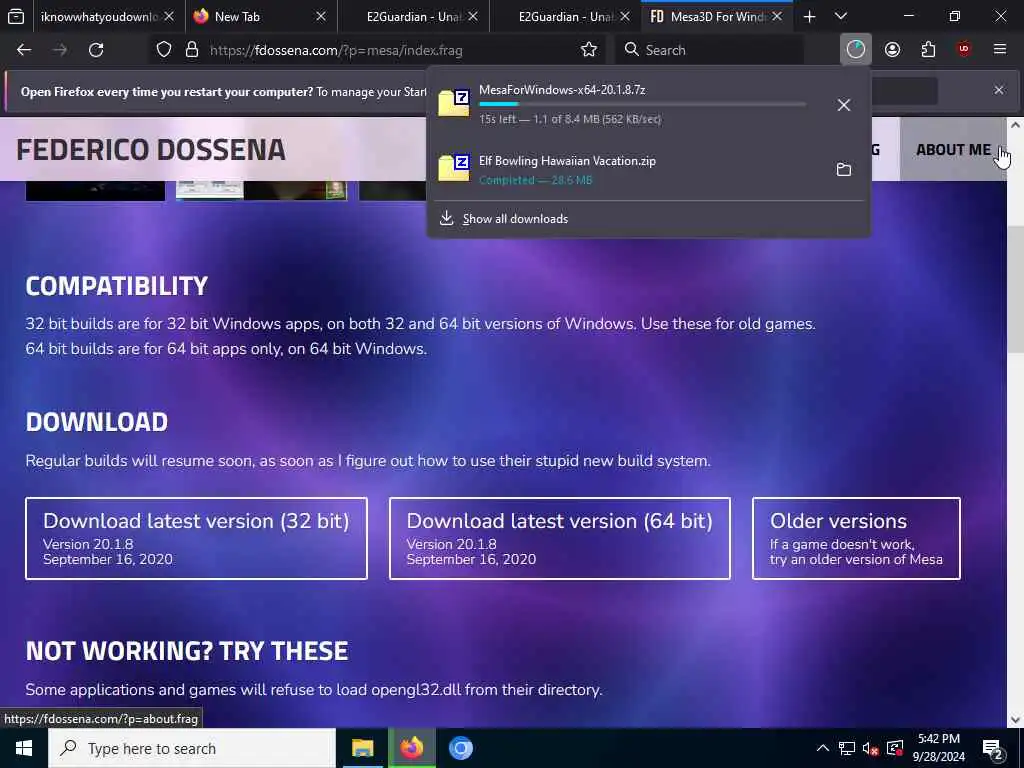
Task: Click the MesaForWindows-x64-20.1.8.7z file icon
Action: (x=454, y=103)
